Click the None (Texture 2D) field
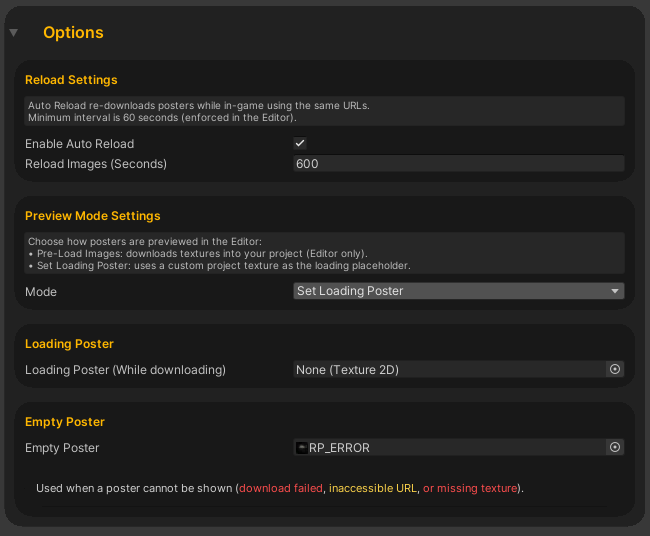 (450, 369)
